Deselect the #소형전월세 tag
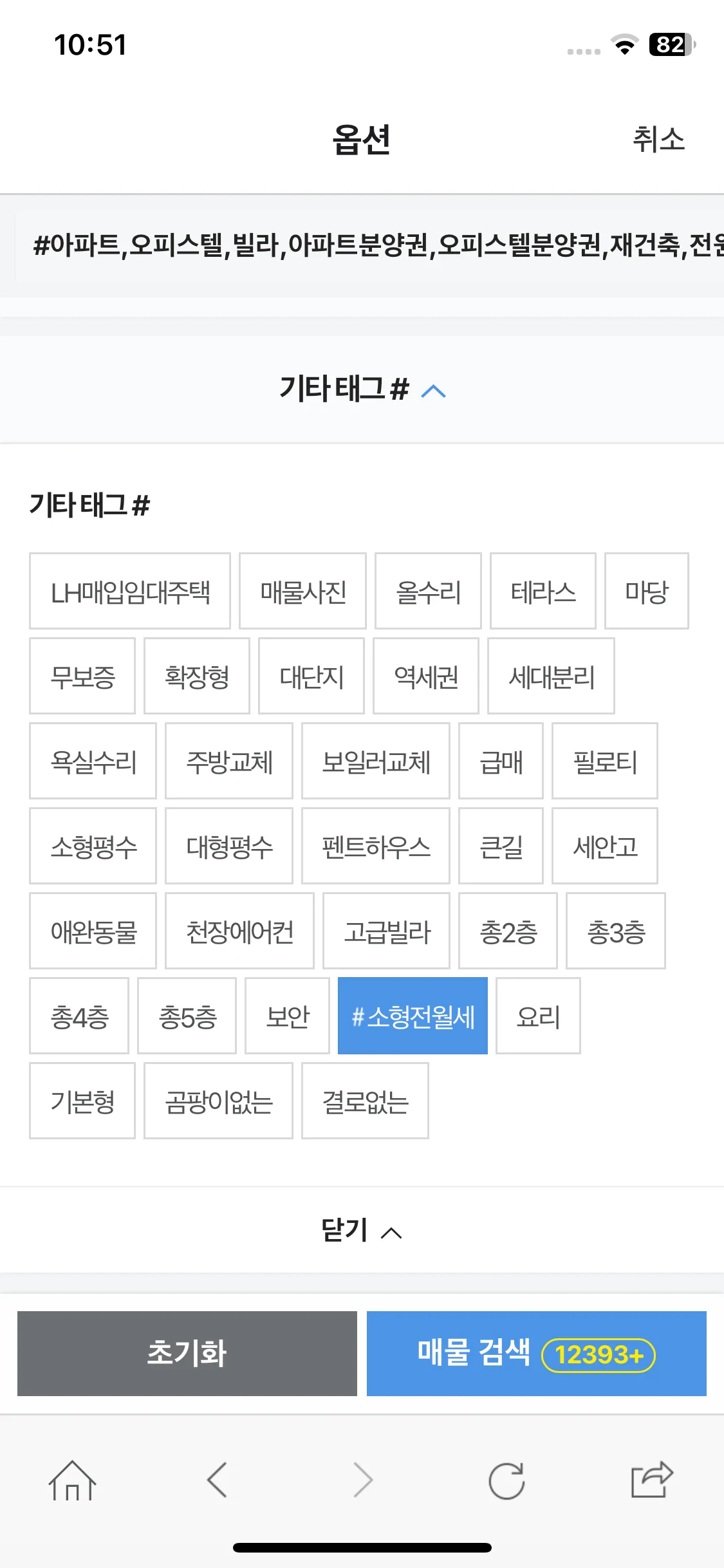Screen dimensions: 724x1568 tap(413, 1016)
